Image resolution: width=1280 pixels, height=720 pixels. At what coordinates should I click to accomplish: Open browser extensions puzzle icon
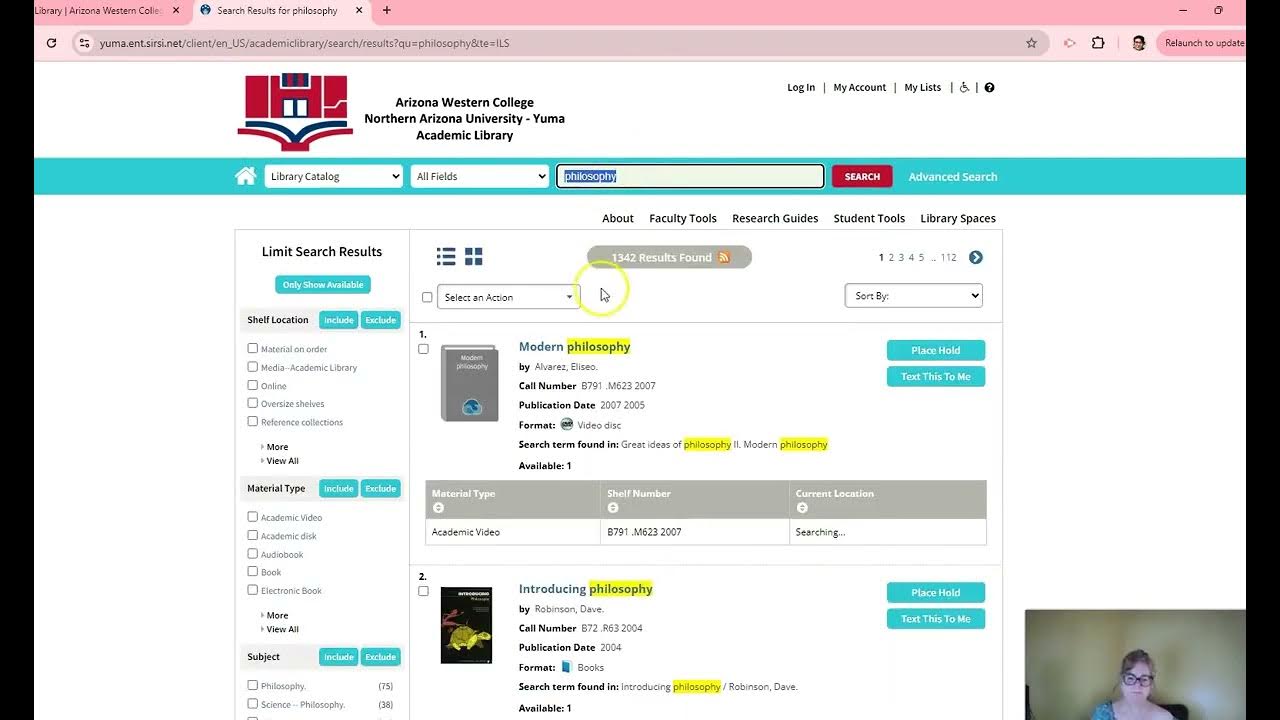coord(1098,43)
